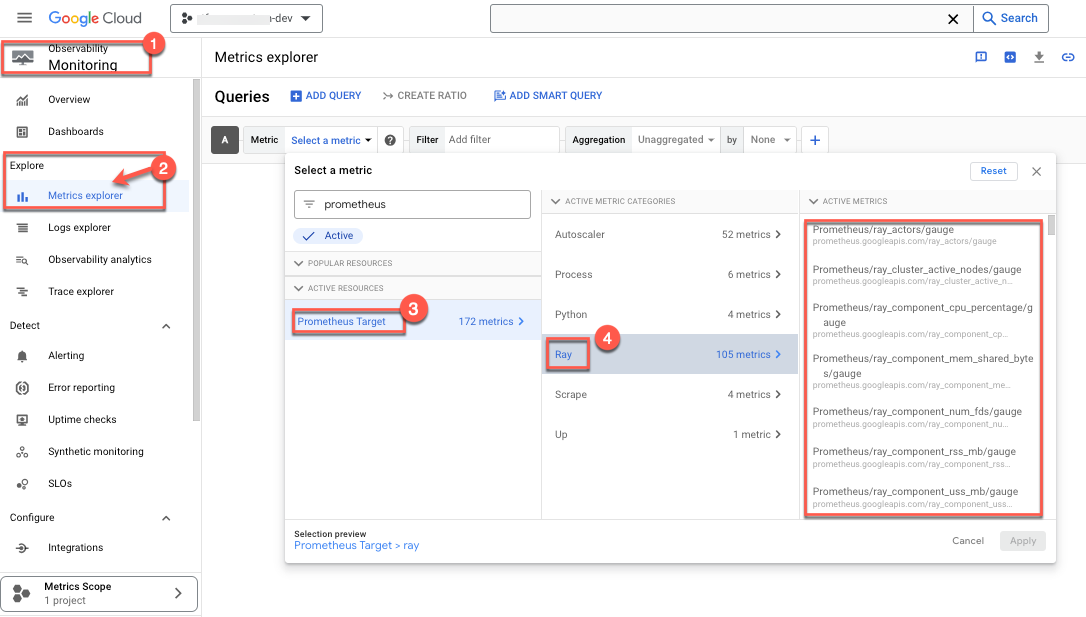Open the code editor icon in header
Screen dimensions: 1086x617
(1010, 57)
